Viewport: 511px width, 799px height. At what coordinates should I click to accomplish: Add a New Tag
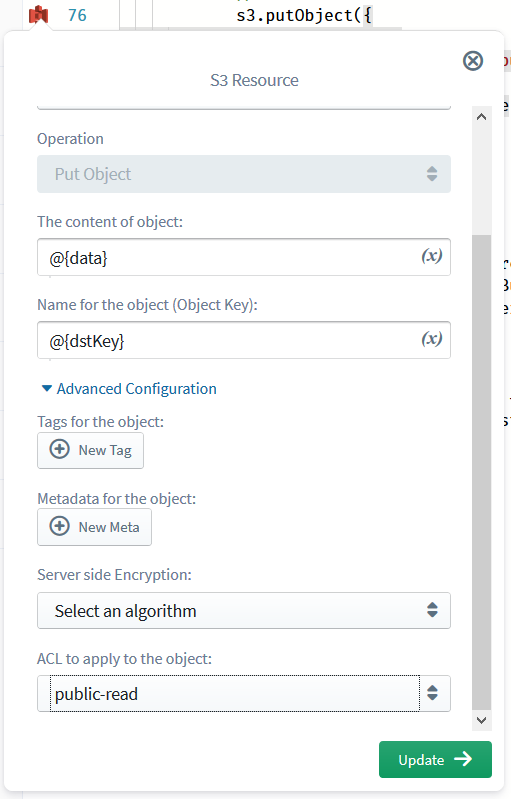point(90,450)
